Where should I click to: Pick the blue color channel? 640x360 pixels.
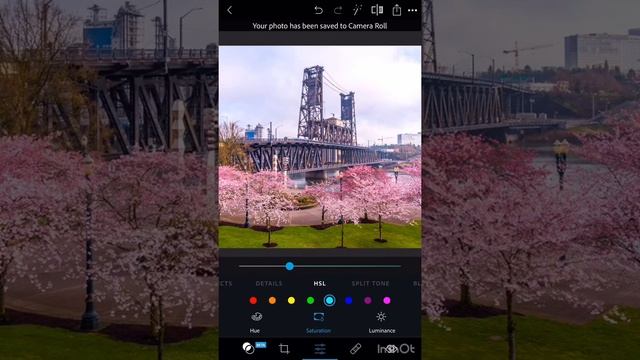pos(349,300)
